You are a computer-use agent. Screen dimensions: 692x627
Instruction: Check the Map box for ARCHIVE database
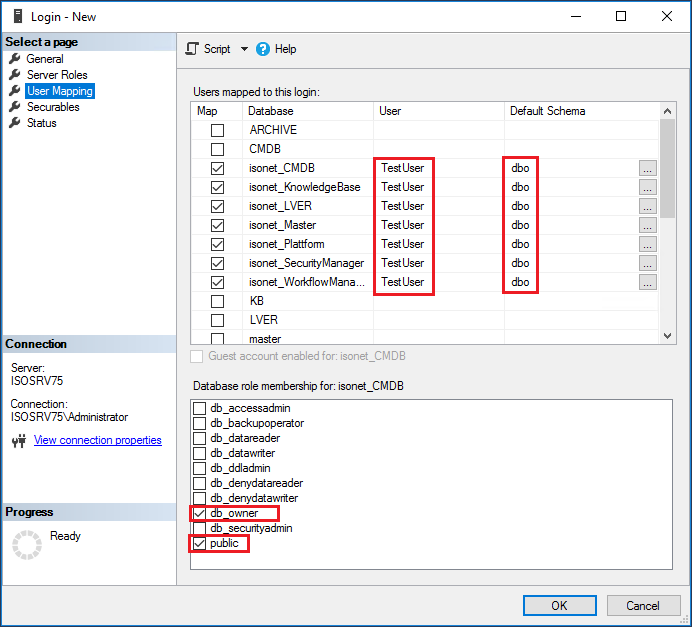[x=217, y=130]
